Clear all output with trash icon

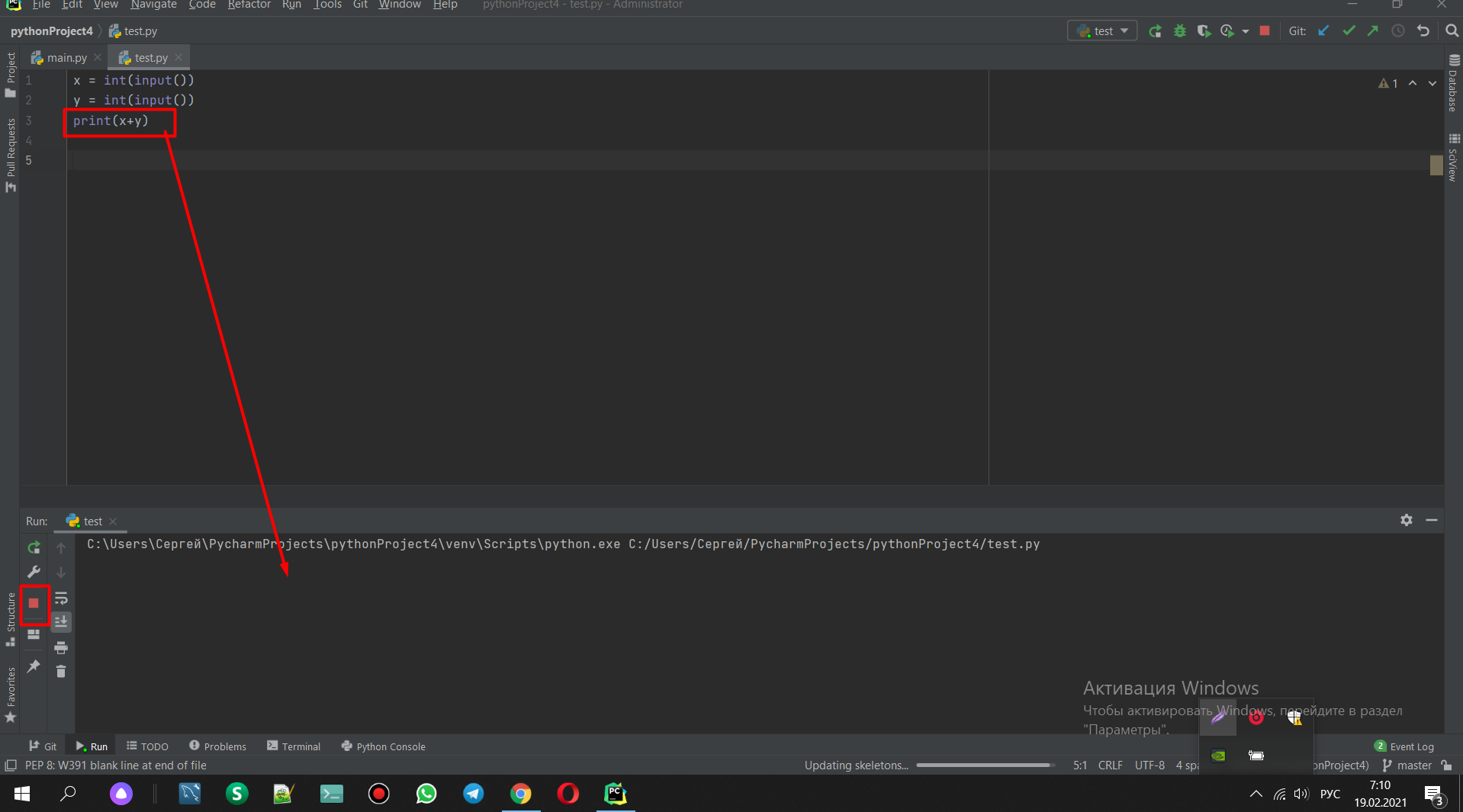click(61, 672)
